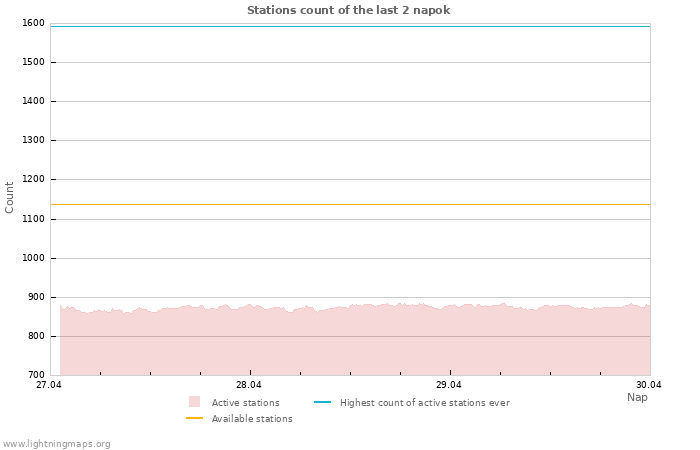
Task: Click the pink Active stations legend swatch
Action: [x=194, y=402]
